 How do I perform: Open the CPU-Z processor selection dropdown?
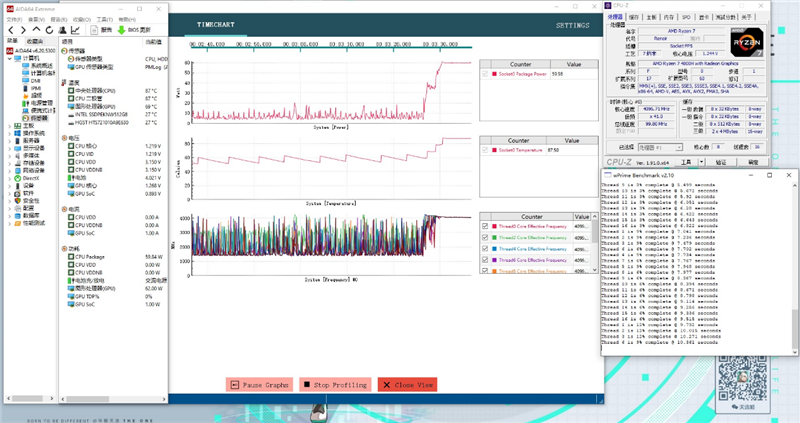coord(660,147)
